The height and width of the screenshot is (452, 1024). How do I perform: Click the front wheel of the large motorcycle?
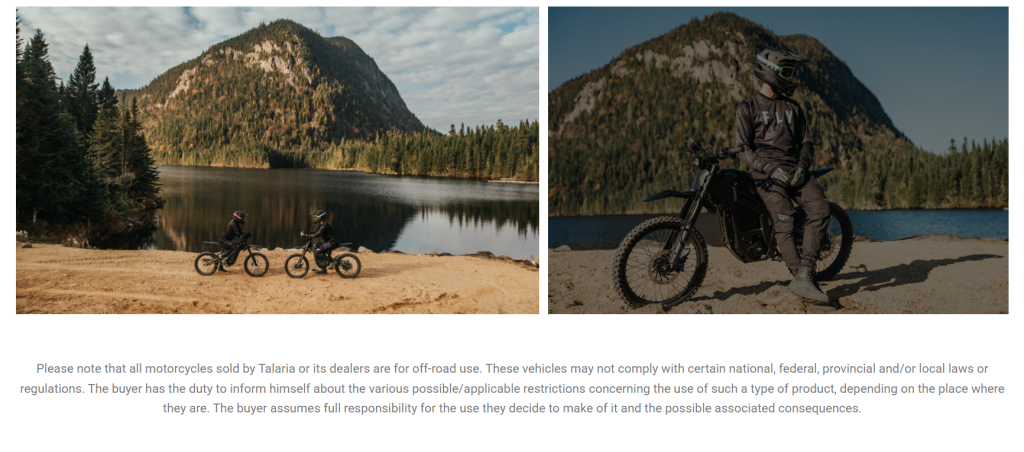tap(660, 263)
